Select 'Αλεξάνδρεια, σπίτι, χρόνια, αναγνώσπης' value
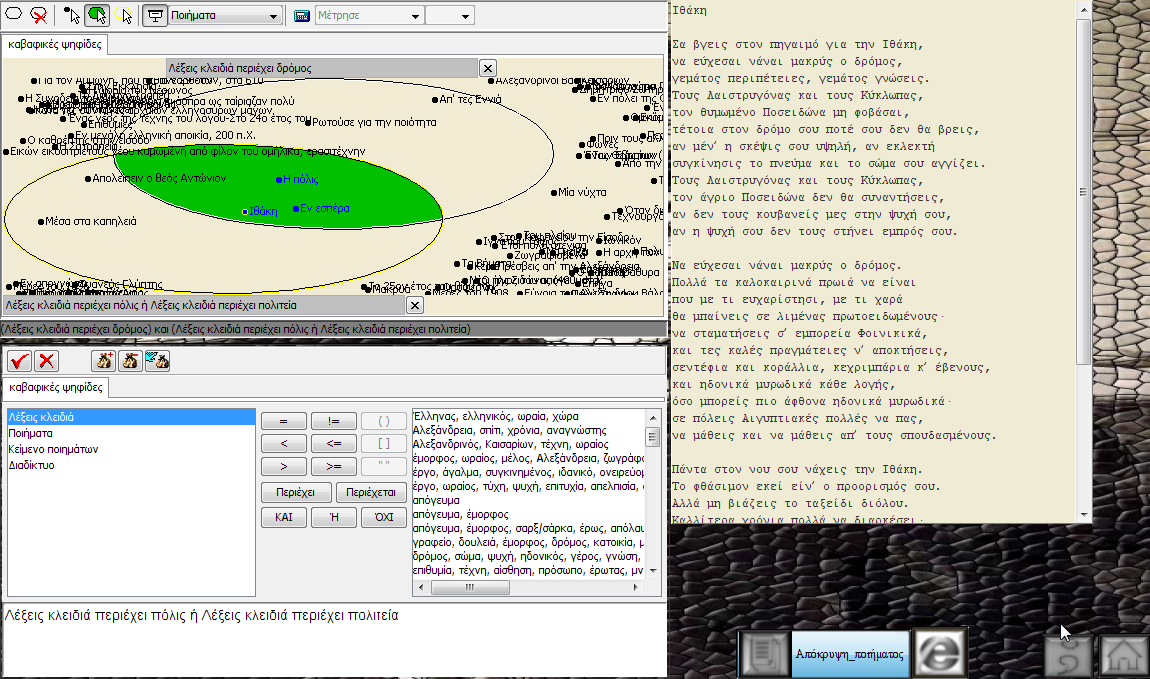The image size is (1150, 679). click(x=528, y=430)
